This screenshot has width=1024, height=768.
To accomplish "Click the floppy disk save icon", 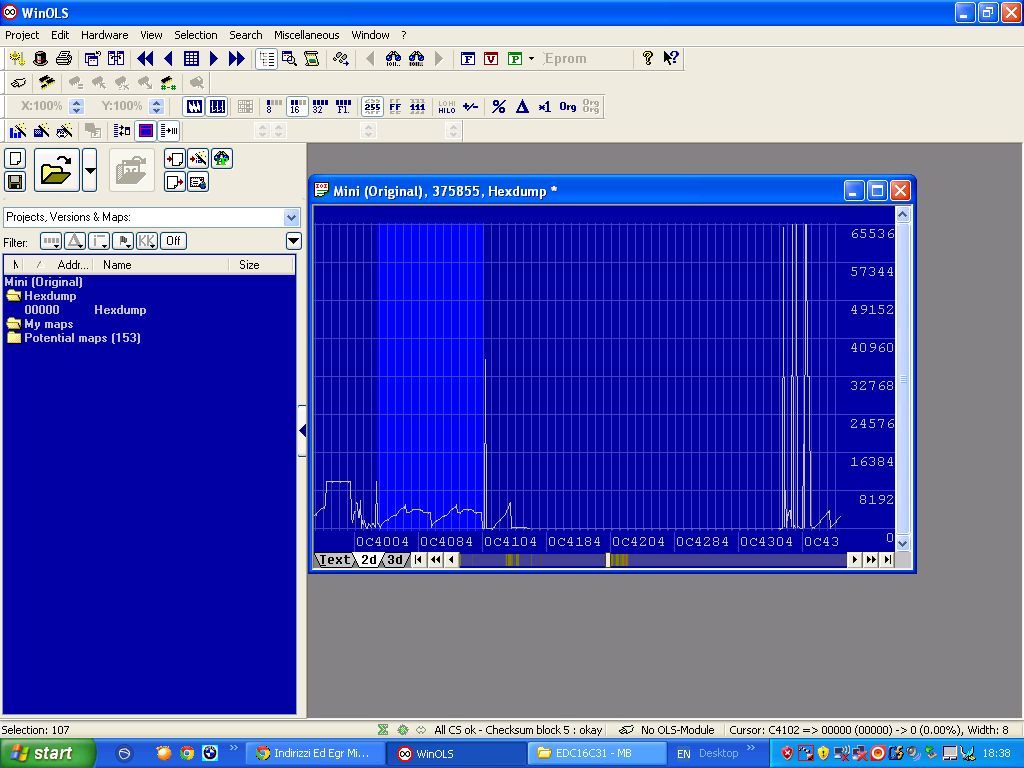I will click(x=16, y=182).
